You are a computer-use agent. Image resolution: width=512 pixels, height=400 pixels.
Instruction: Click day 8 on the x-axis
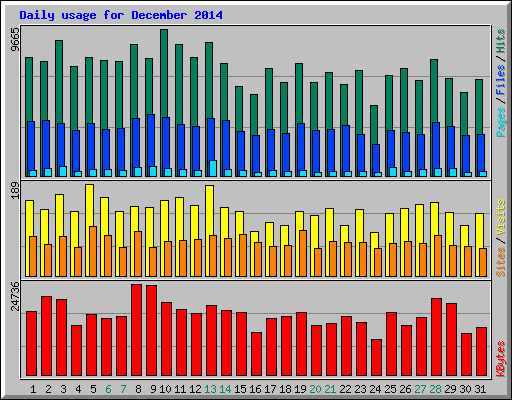pyautogui.click(x=138, y=389)
